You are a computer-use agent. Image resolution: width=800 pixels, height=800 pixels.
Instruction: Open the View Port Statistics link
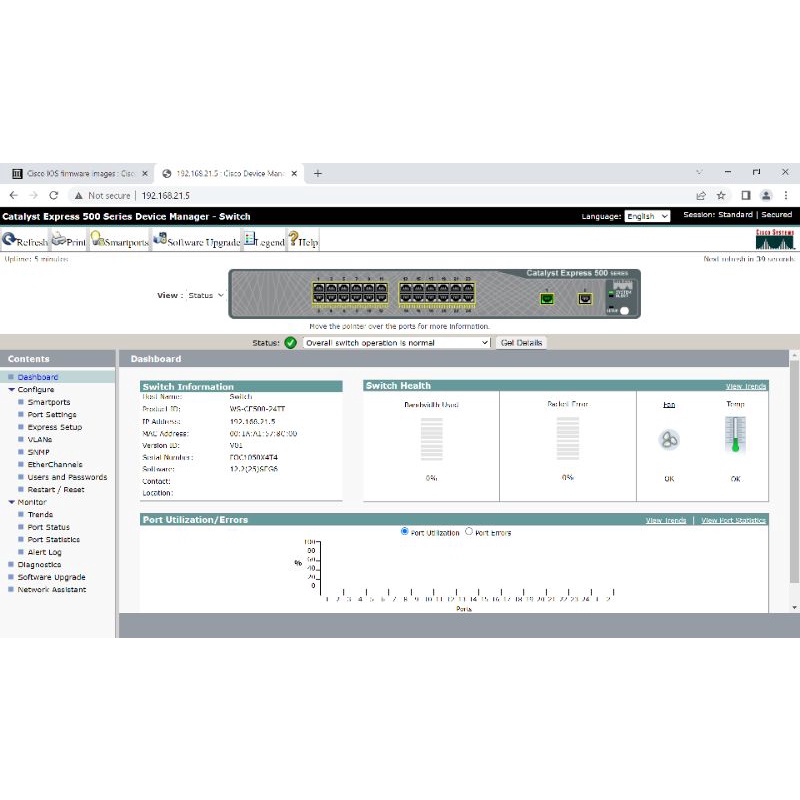pyautogui.click(x=733, y=520)
